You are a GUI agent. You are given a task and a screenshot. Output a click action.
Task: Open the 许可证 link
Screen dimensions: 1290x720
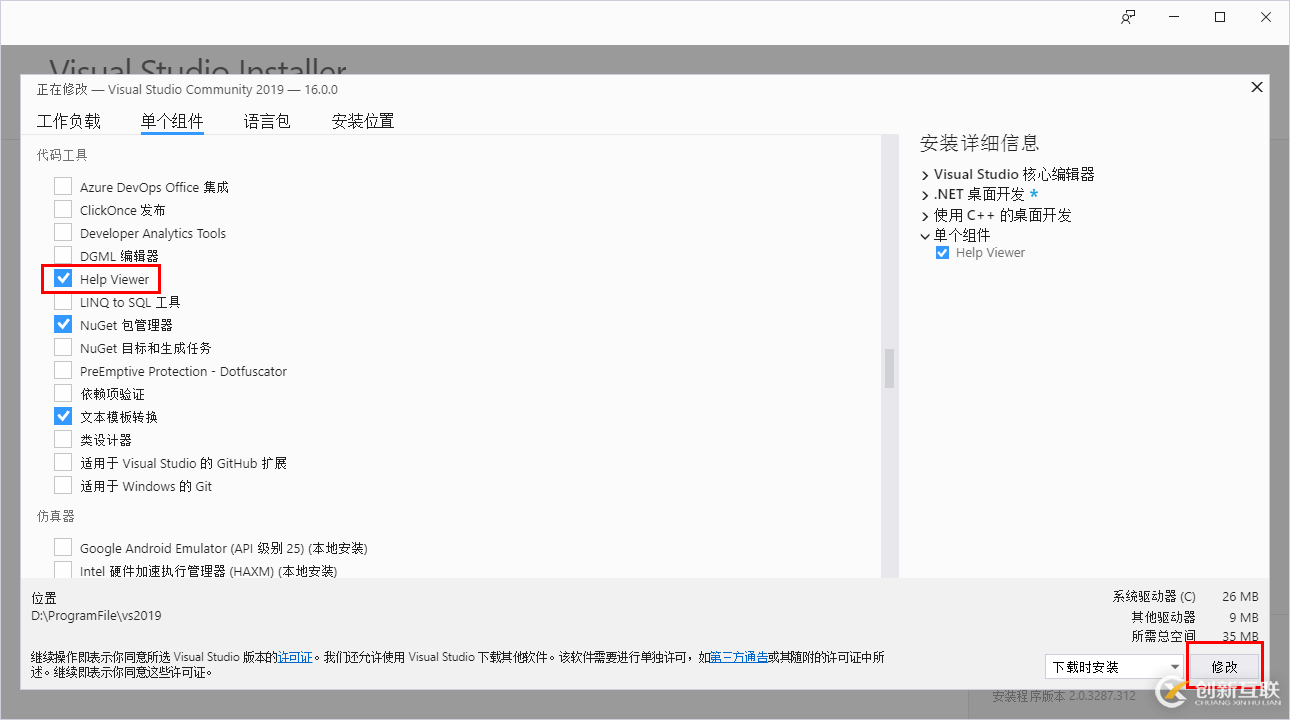click(x=295, y=657)
